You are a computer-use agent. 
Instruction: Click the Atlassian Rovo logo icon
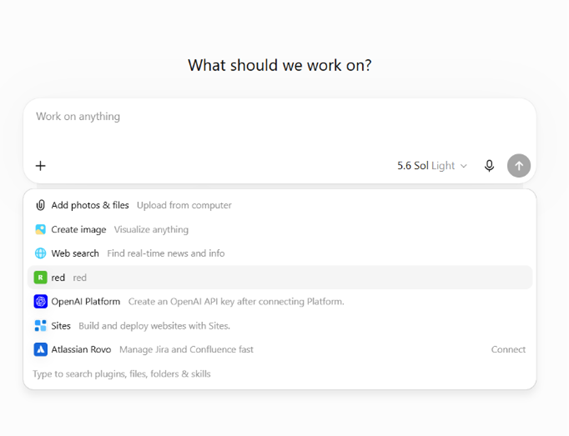(x=40, y=350)
